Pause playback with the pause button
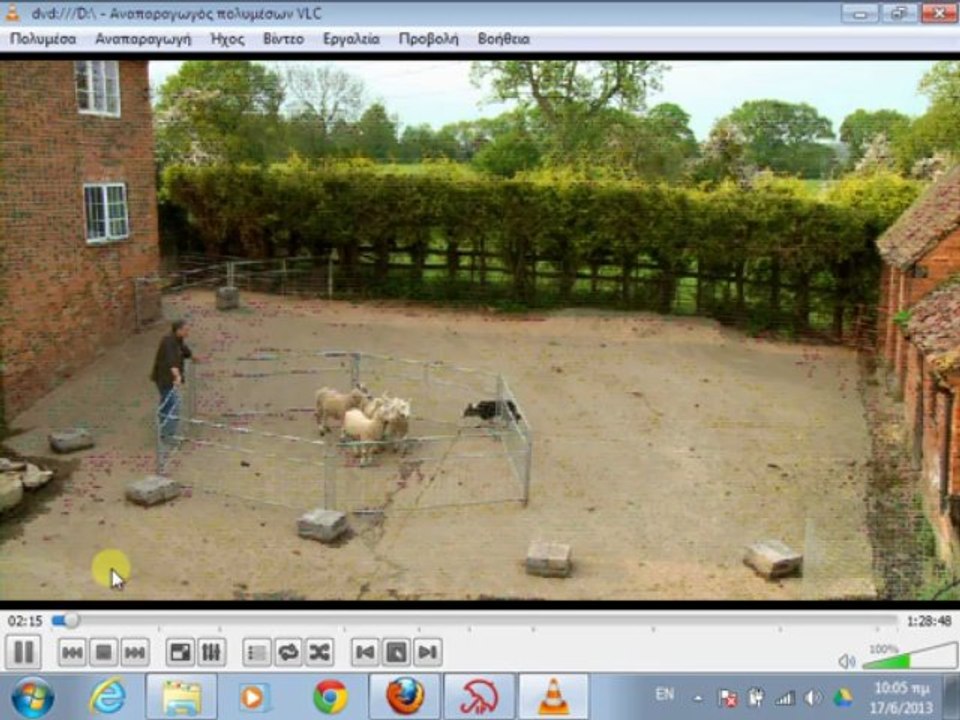Image resolution: width=960 pixels, height=720 pixels. point(23,652)
